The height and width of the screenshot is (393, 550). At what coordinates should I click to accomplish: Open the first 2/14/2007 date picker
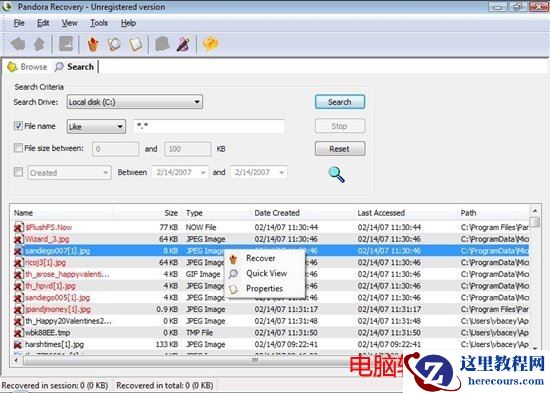click(180, 172)
